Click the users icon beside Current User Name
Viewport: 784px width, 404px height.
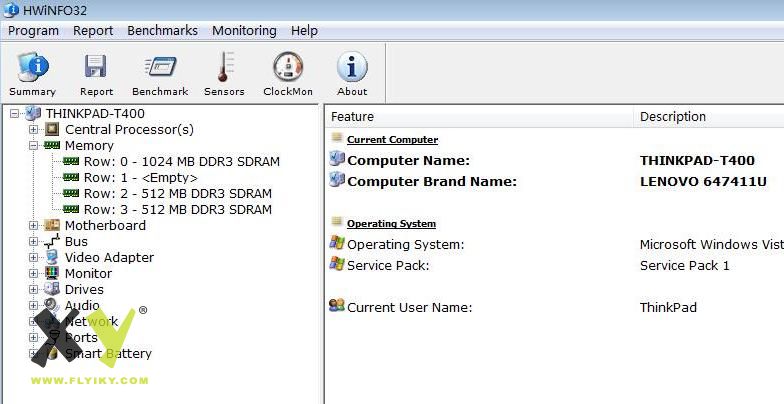coord(337,305)
